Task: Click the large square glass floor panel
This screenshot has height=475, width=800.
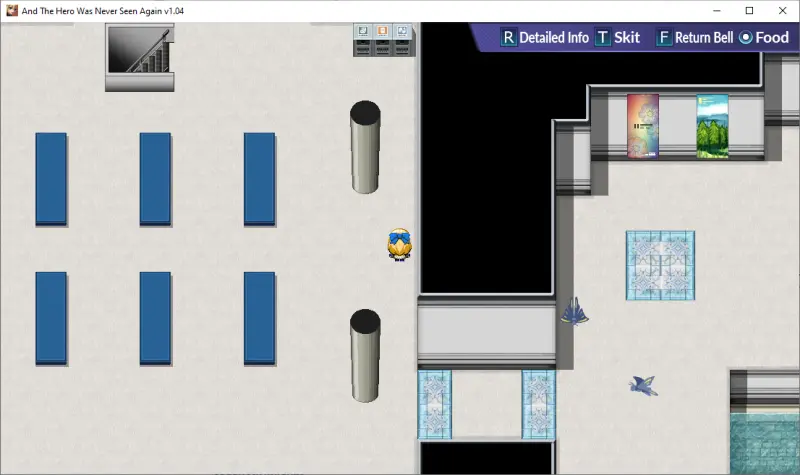Action: pyautogui.click(x=660, y=265)
